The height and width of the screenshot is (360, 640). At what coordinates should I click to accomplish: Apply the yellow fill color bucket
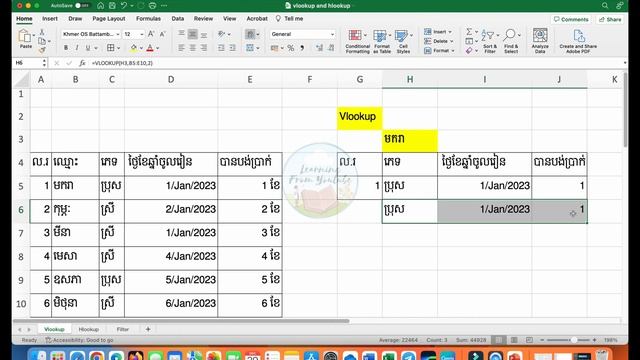click(x=133, y=48)
